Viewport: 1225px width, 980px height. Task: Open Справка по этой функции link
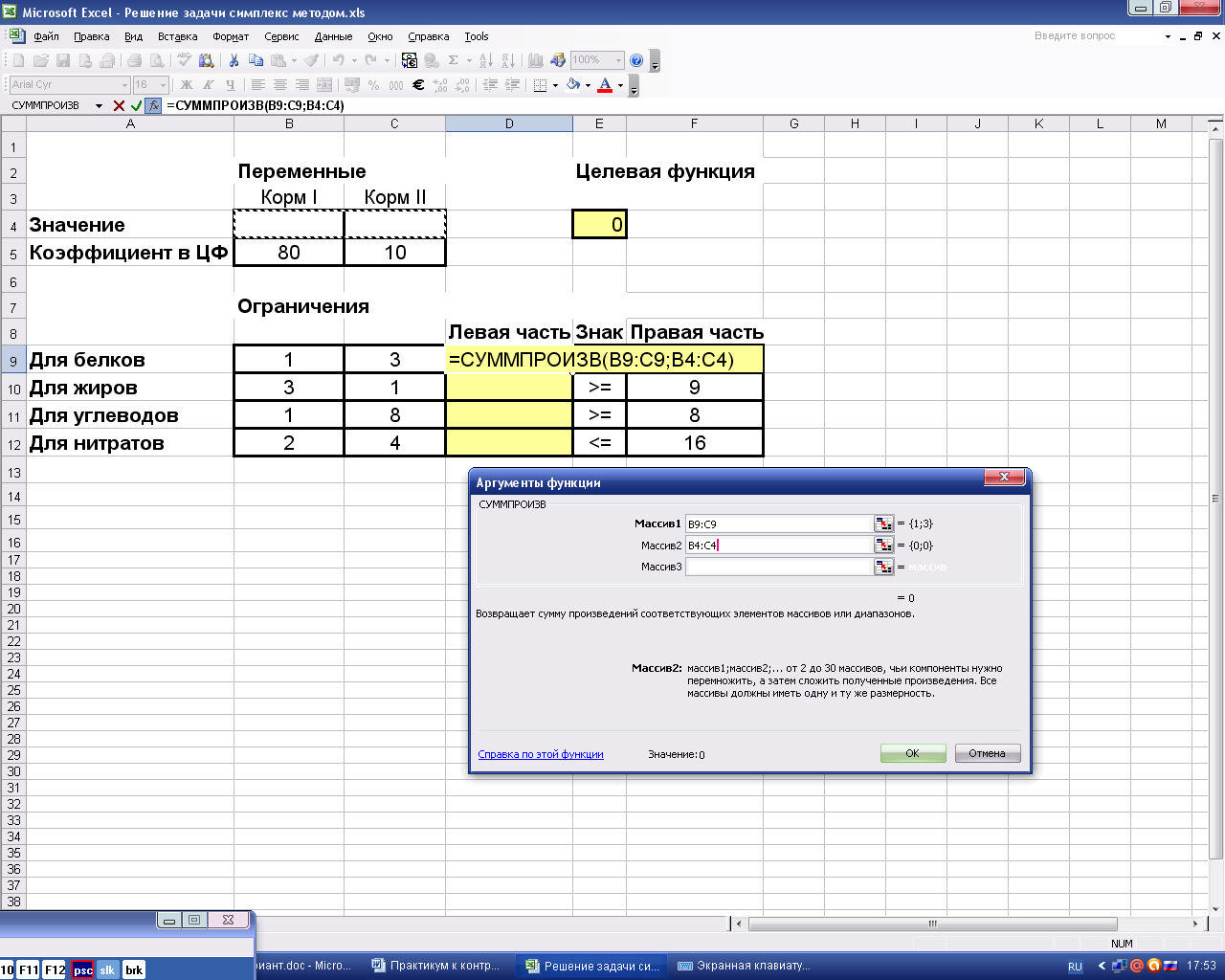point(541,754)
